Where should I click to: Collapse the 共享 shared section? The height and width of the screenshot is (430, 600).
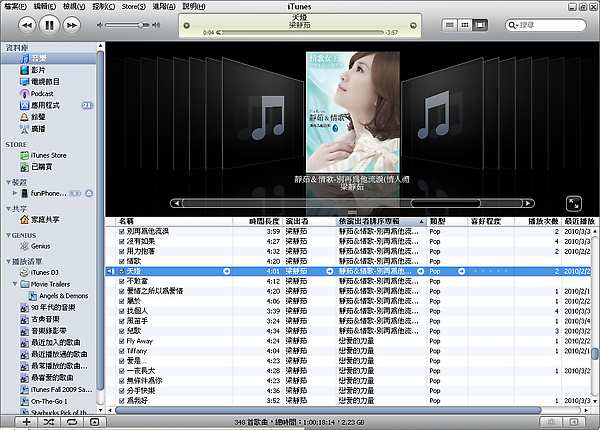click(8, 208)
